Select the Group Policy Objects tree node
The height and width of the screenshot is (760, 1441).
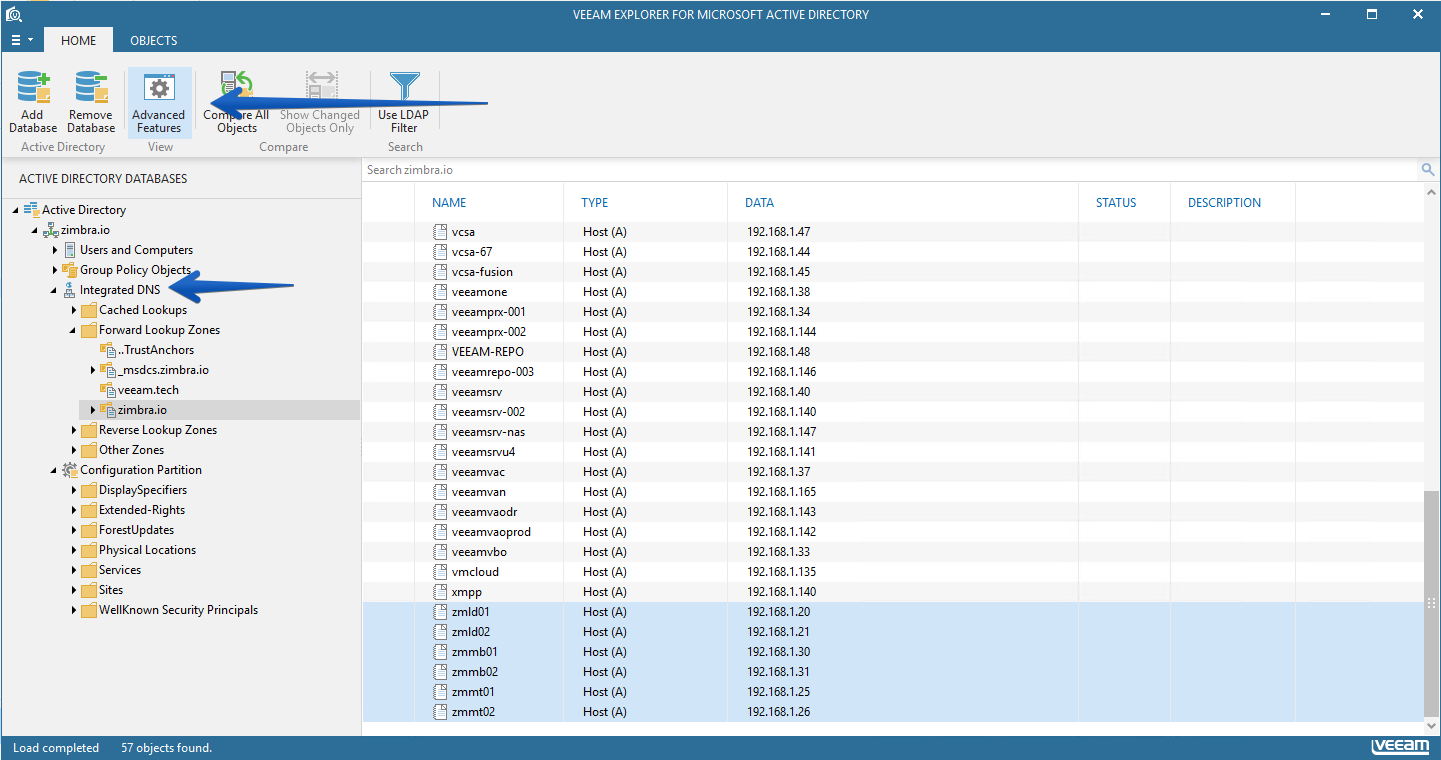click(x=135, y=270)
